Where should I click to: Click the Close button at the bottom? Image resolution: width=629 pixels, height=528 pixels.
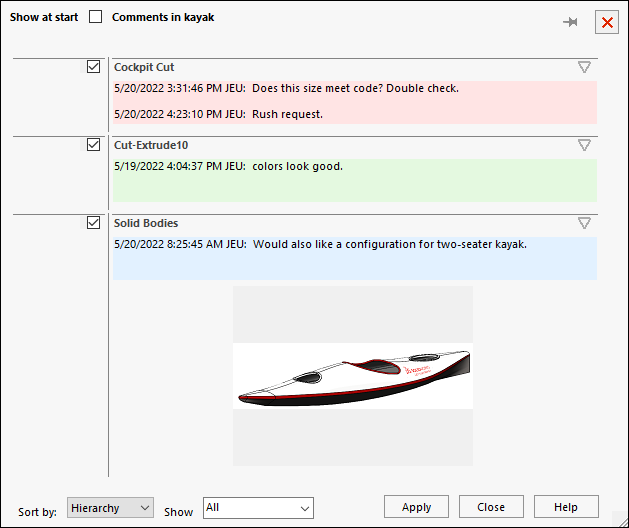(x=491, y=507)
